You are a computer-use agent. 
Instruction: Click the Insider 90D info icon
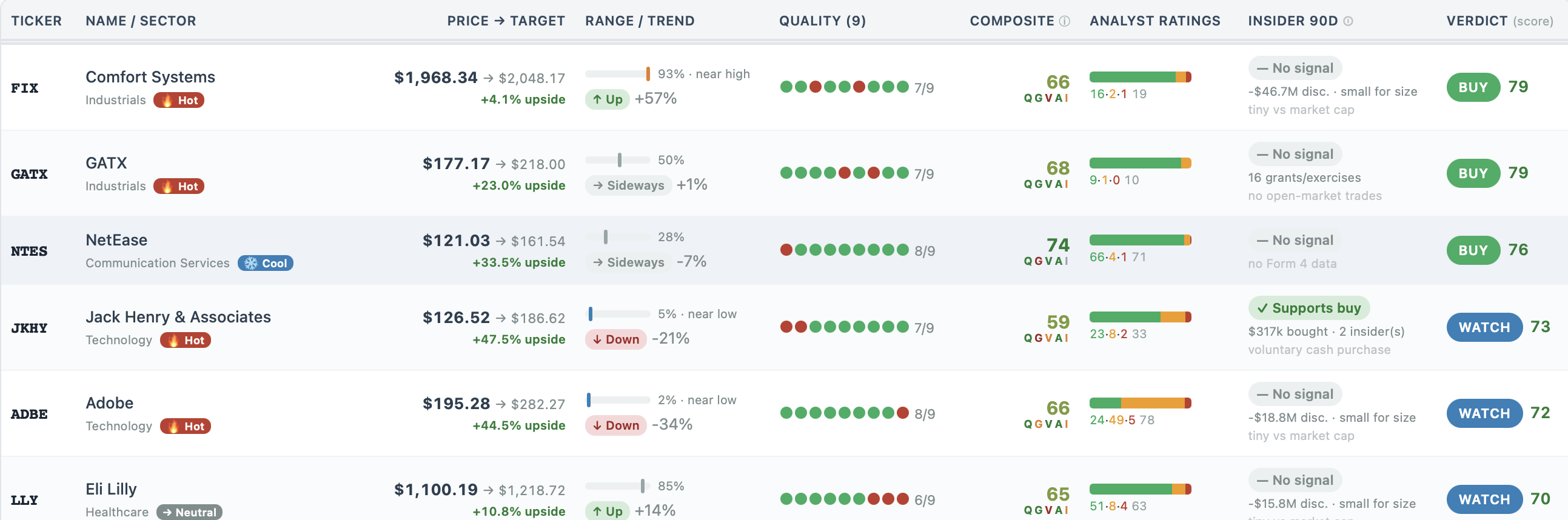coord(1348,21)
